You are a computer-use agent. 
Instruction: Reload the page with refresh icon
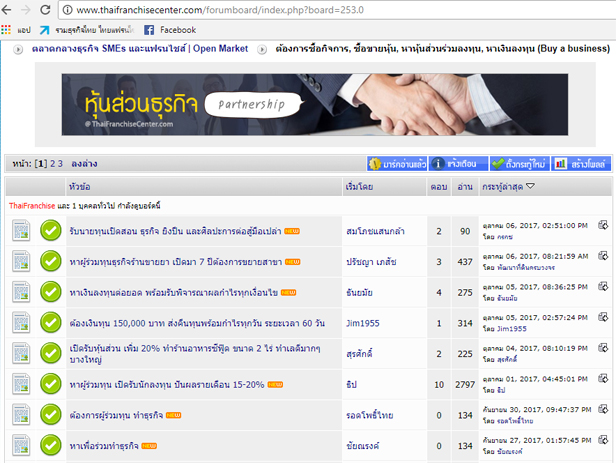pyautogui.click(x=45, y=10)
